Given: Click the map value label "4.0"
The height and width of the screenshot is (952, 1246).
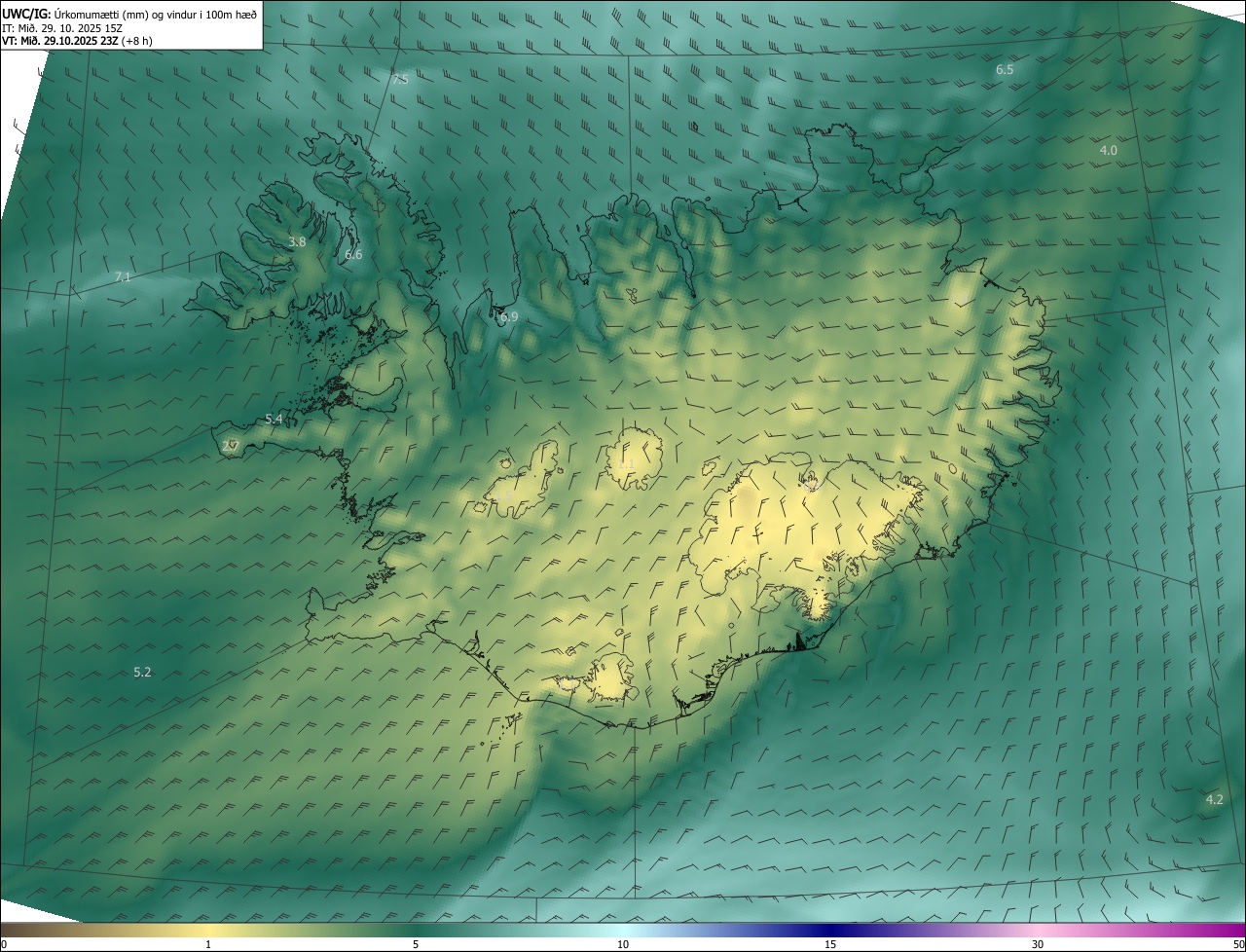Looking at the screenshot, I should pyautogui.click(x=1109, y=150).
